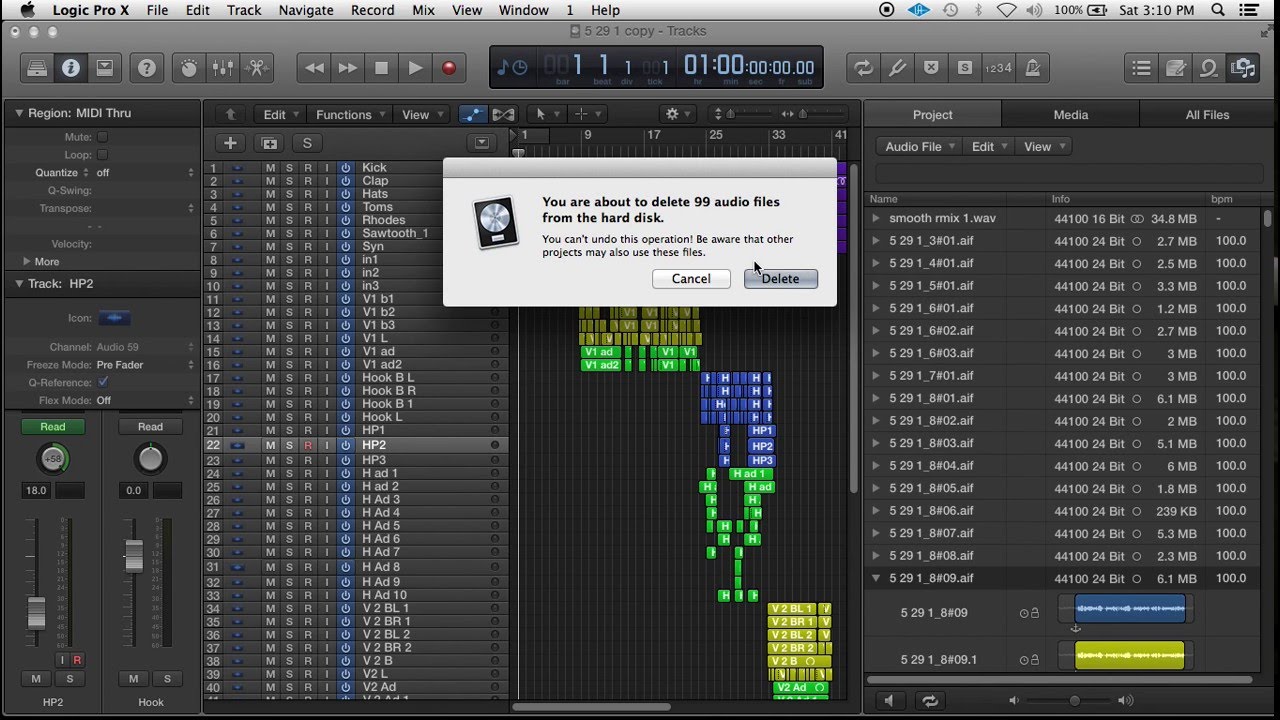1280x720 pixels.
Task: Toggle the Flex view button
Action: click(x=503, y=114)
